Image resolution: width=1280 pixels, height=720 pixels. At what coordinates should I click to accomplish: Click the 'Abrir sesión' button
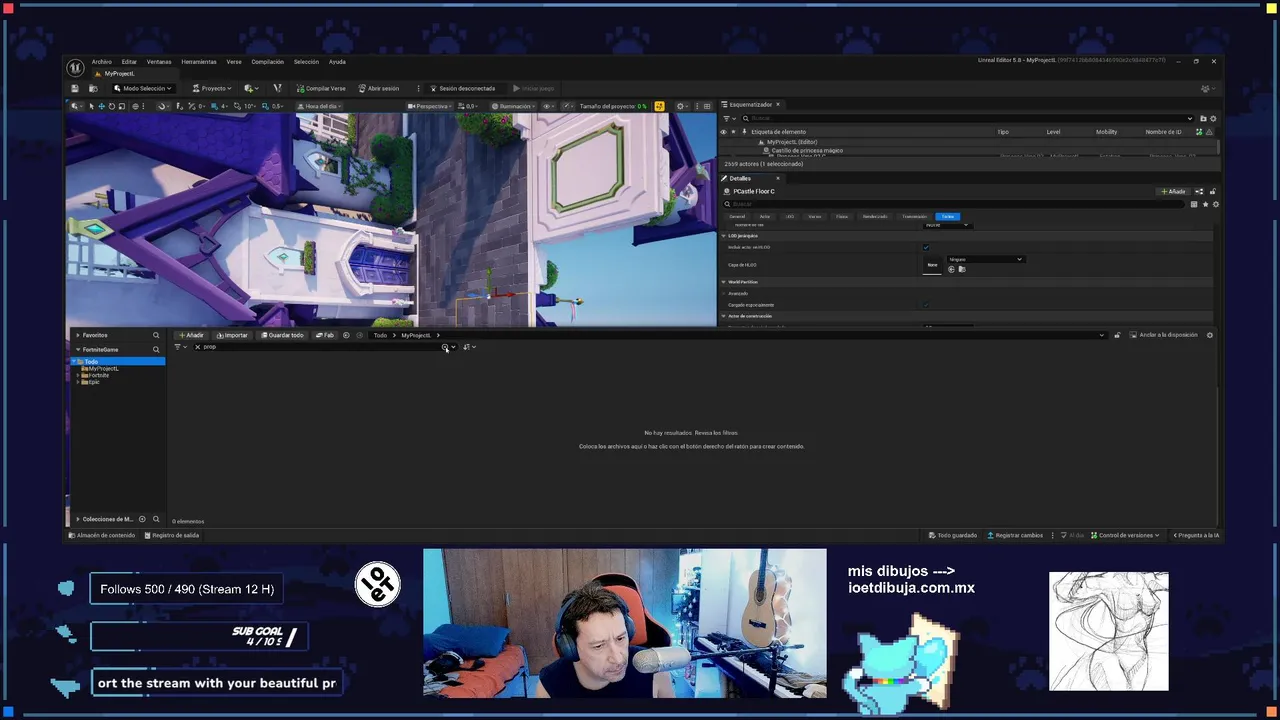point(378,88)
